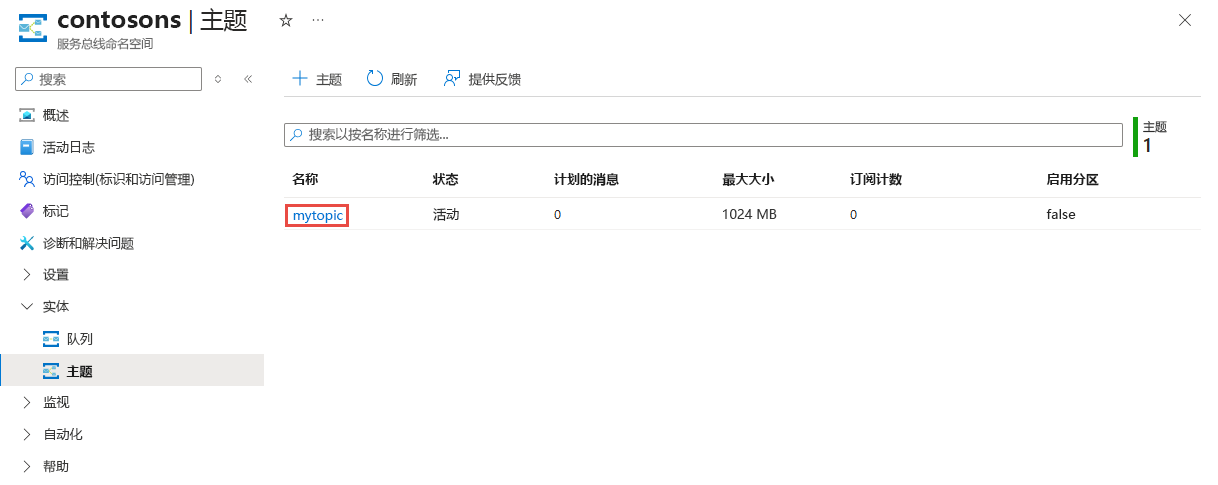
Task: Sort by 最大大小 column header
Action: coord(748,180)
